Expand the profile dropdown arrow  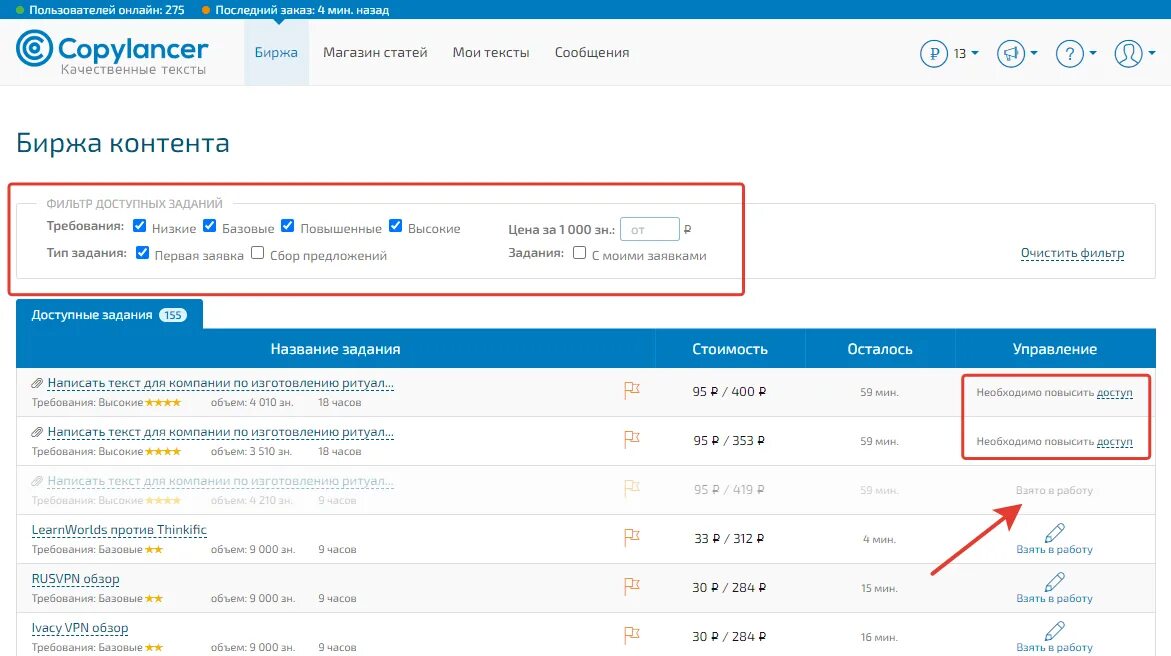[1152, 53]
